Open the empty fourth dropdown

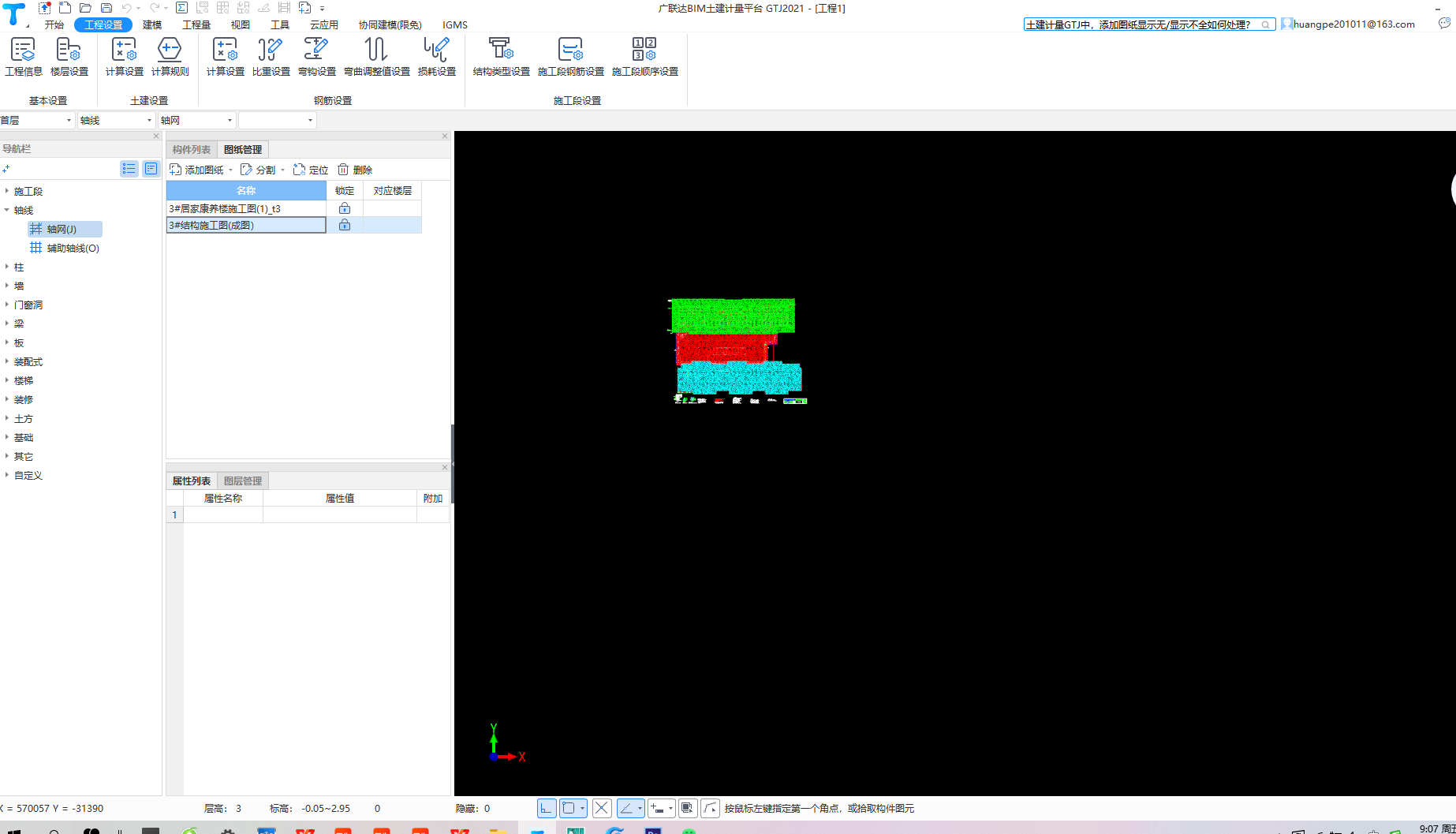pos(277,120)
